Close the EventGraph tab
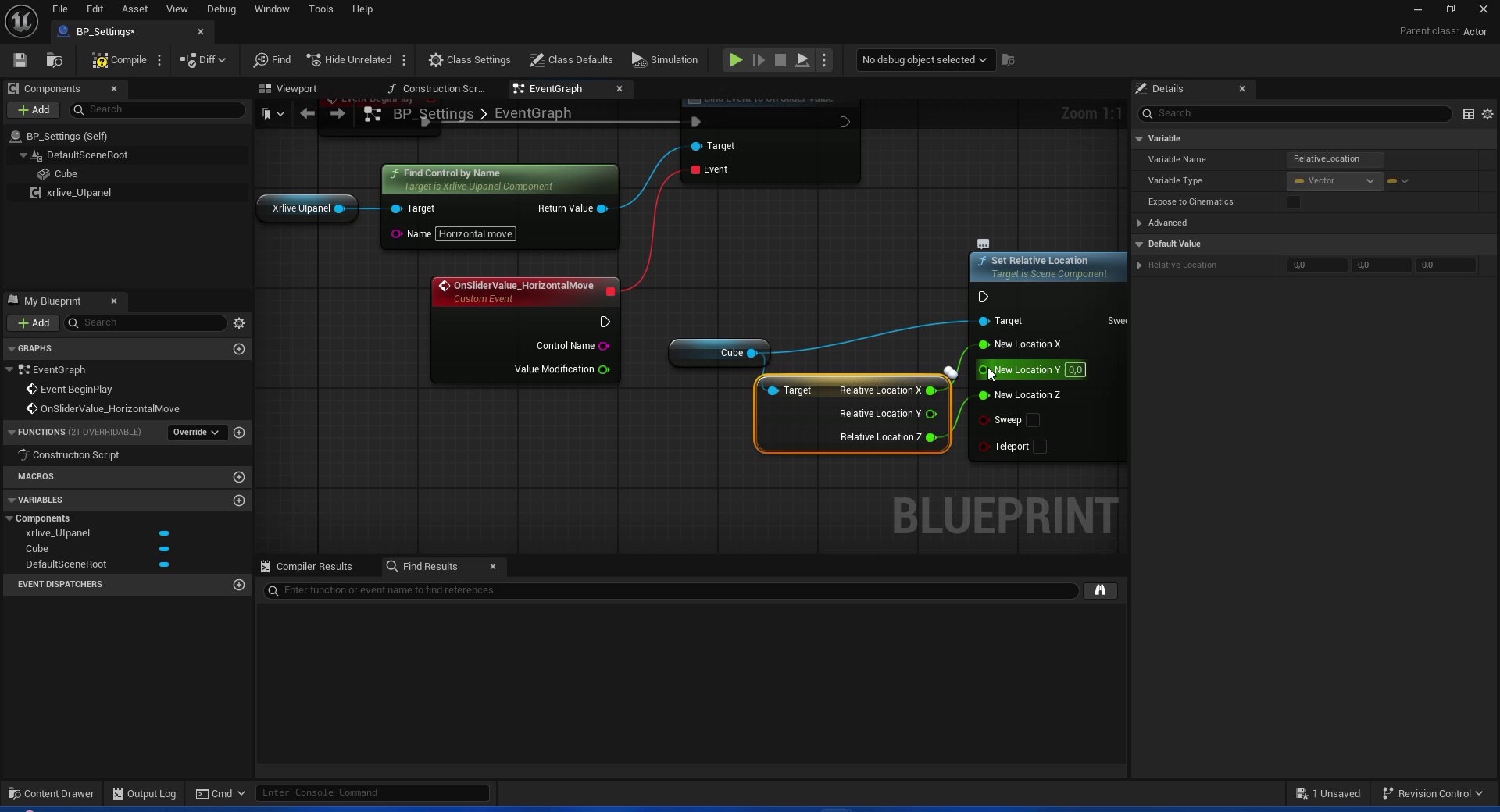The image size is (1500, 812). (x=620, y=89)
